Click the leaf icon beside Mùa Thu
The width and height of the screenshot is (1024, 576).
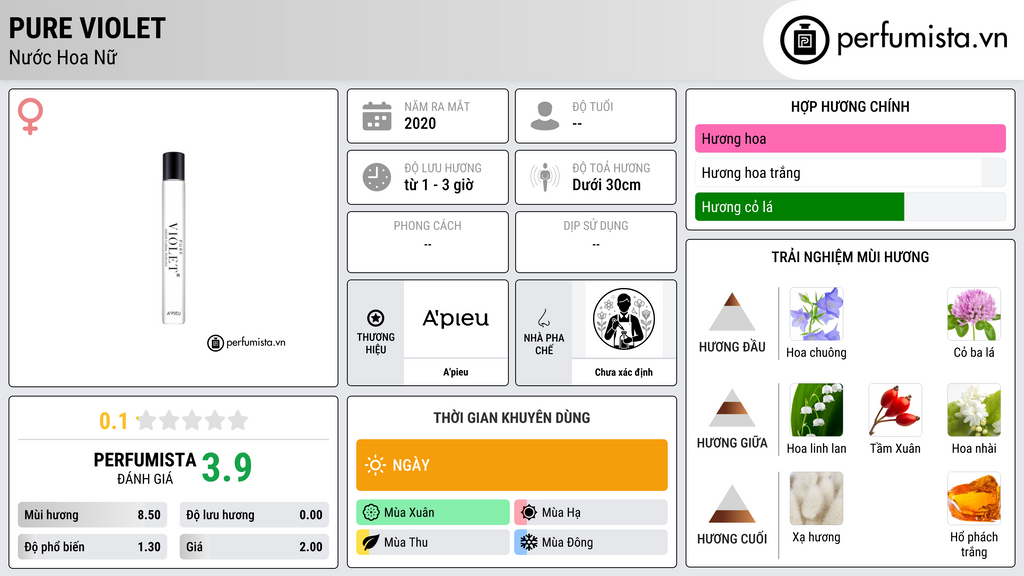coord(371,542)
